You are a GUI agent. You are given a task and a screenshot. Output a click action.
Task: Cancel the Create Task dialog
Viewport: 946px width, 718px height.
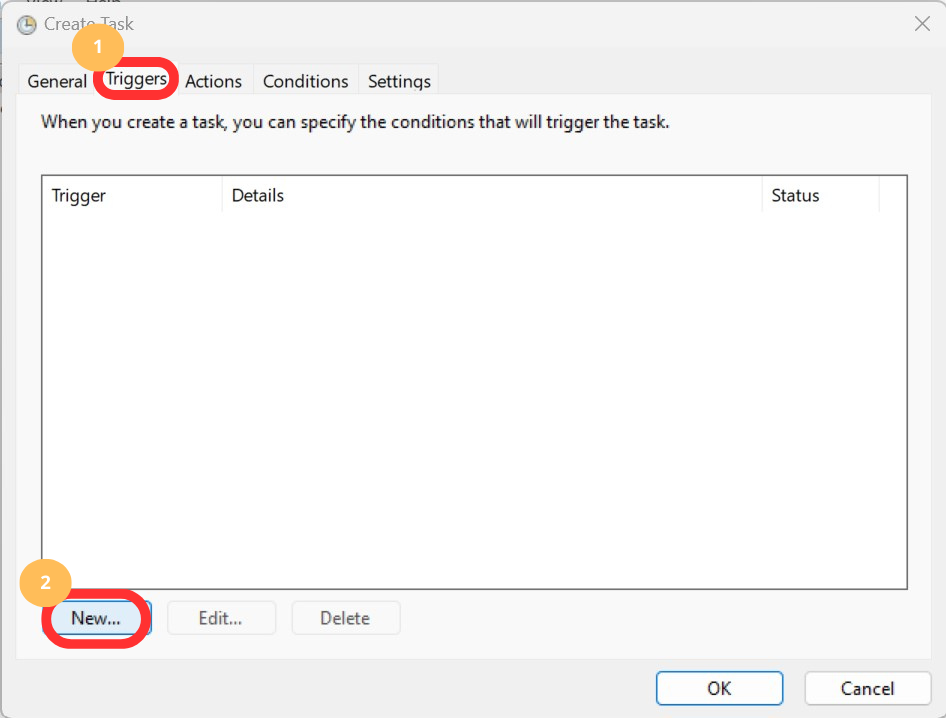867,688
